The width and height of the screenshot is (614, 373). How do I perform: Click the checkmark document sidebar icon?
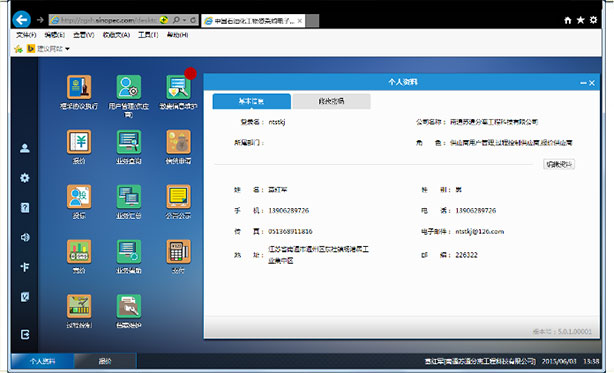pos(25,297)
